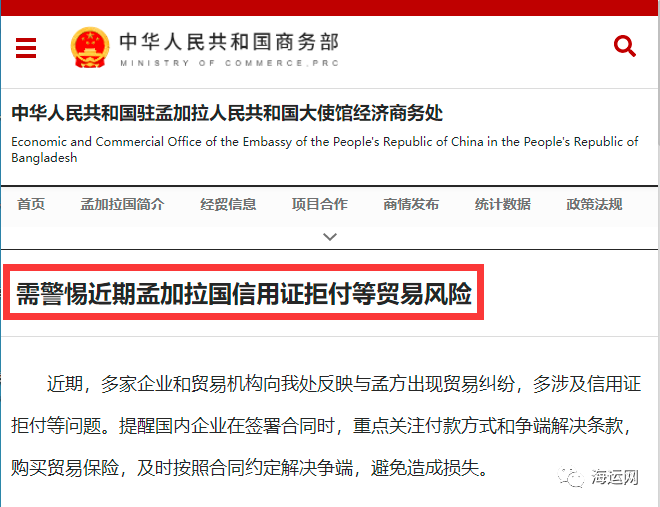
Task: Click the red search magnifier icon
Action: 625,46
